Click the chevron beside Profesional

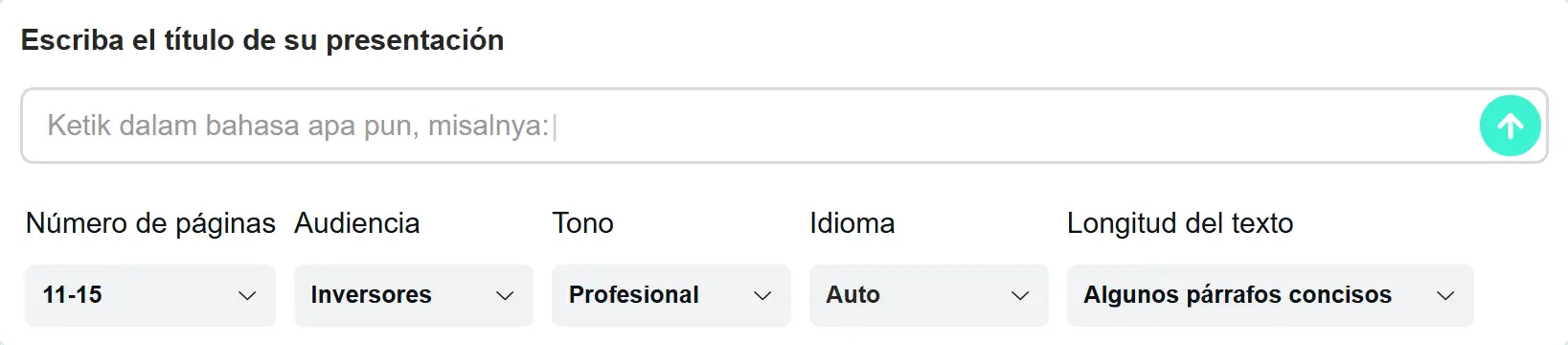[762, 295]
